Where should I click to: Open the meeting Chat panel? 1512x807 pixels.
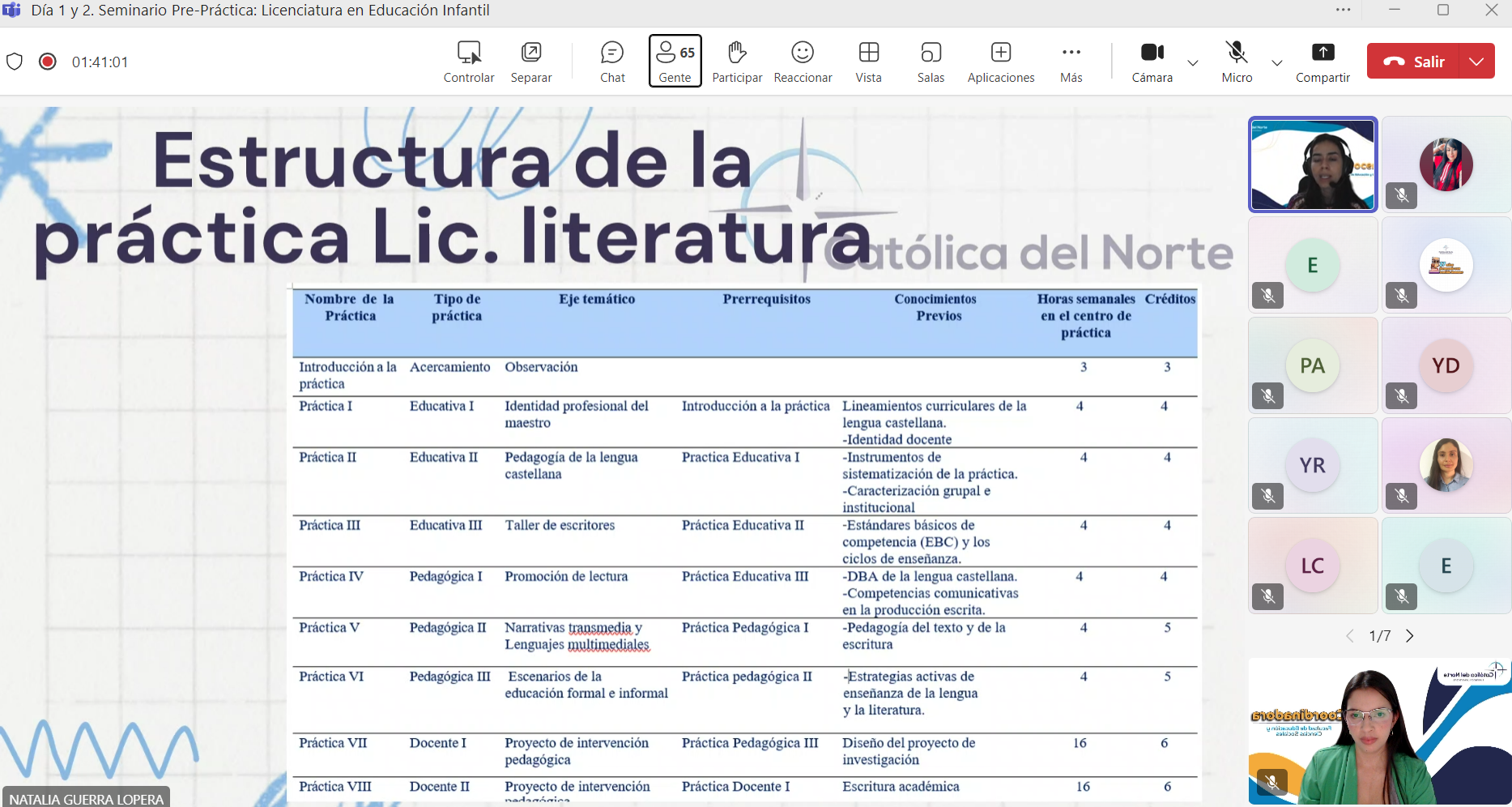pos(612,62)
